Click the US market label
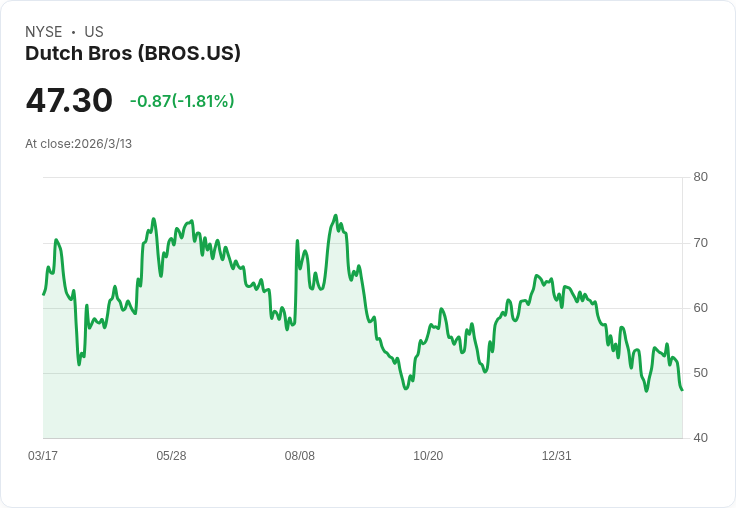The image size is (736, 508). click(94, 32)
